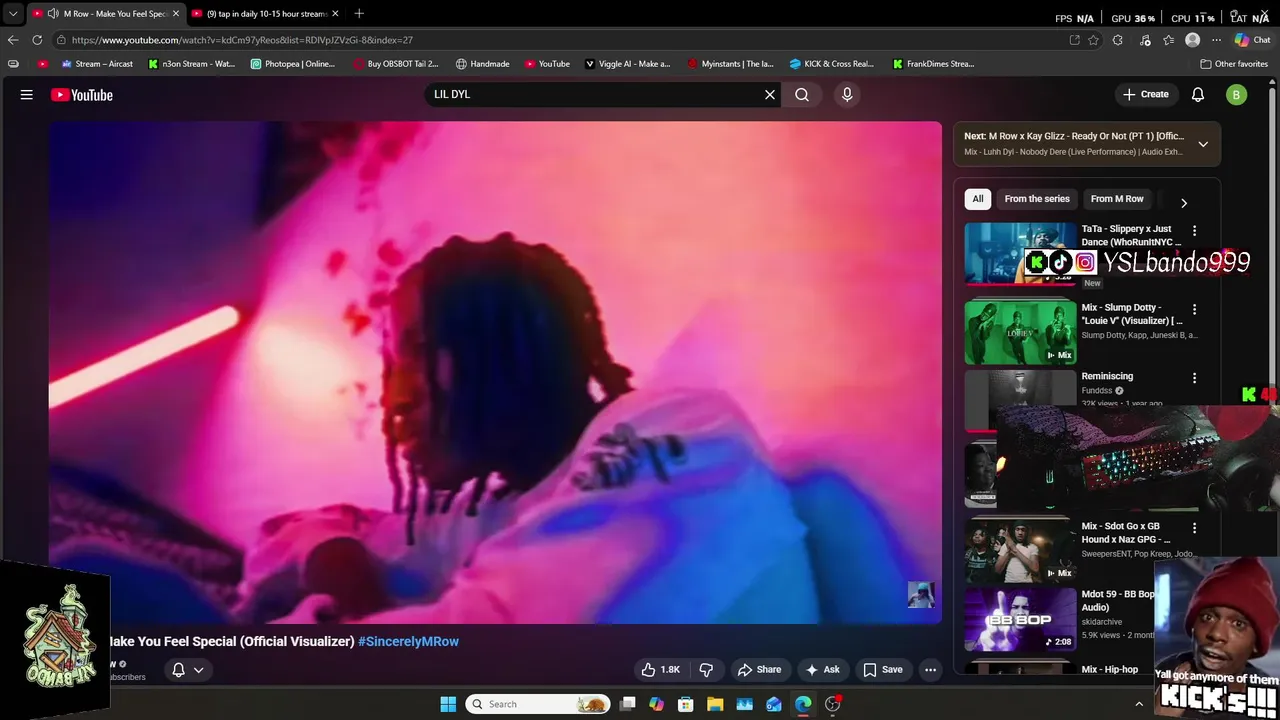Open the favorites list icon in toolbar

1169,40
